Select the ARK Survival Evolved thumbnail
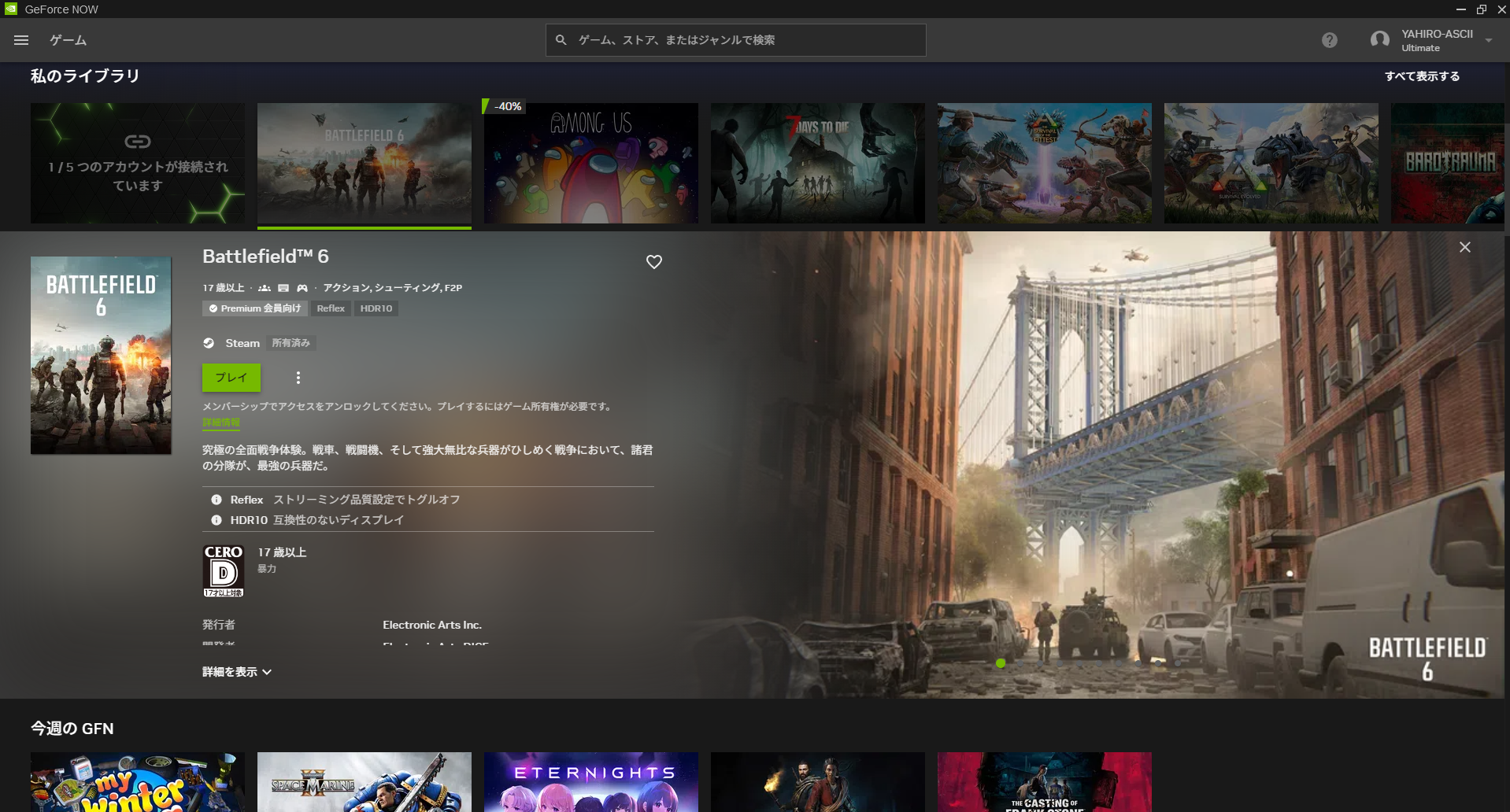Viewport: 1510px width, 812px height. coord(1271,163)
